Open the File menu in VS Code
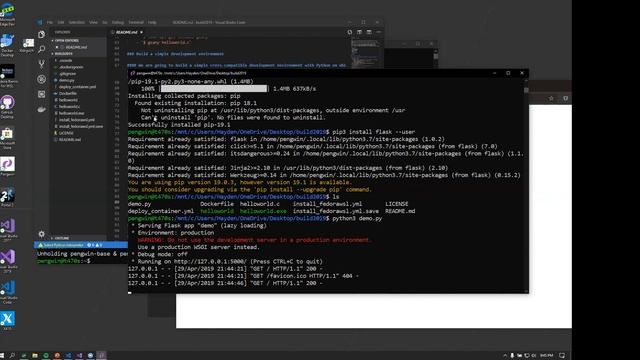640x360 pixels. click(x=50, y=22)
